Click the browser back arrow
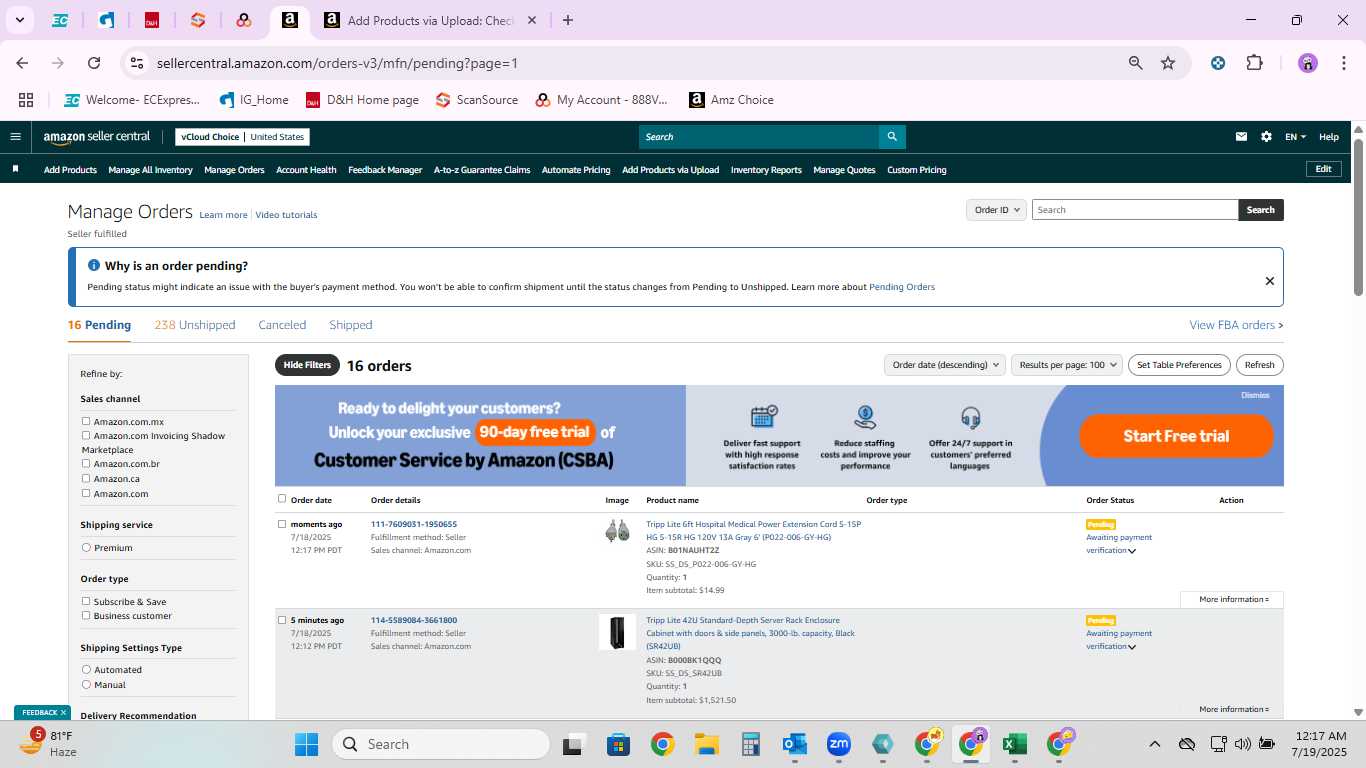Viewport: 1366px width, 768px height. pyautogui.click(x=22, y=63)
